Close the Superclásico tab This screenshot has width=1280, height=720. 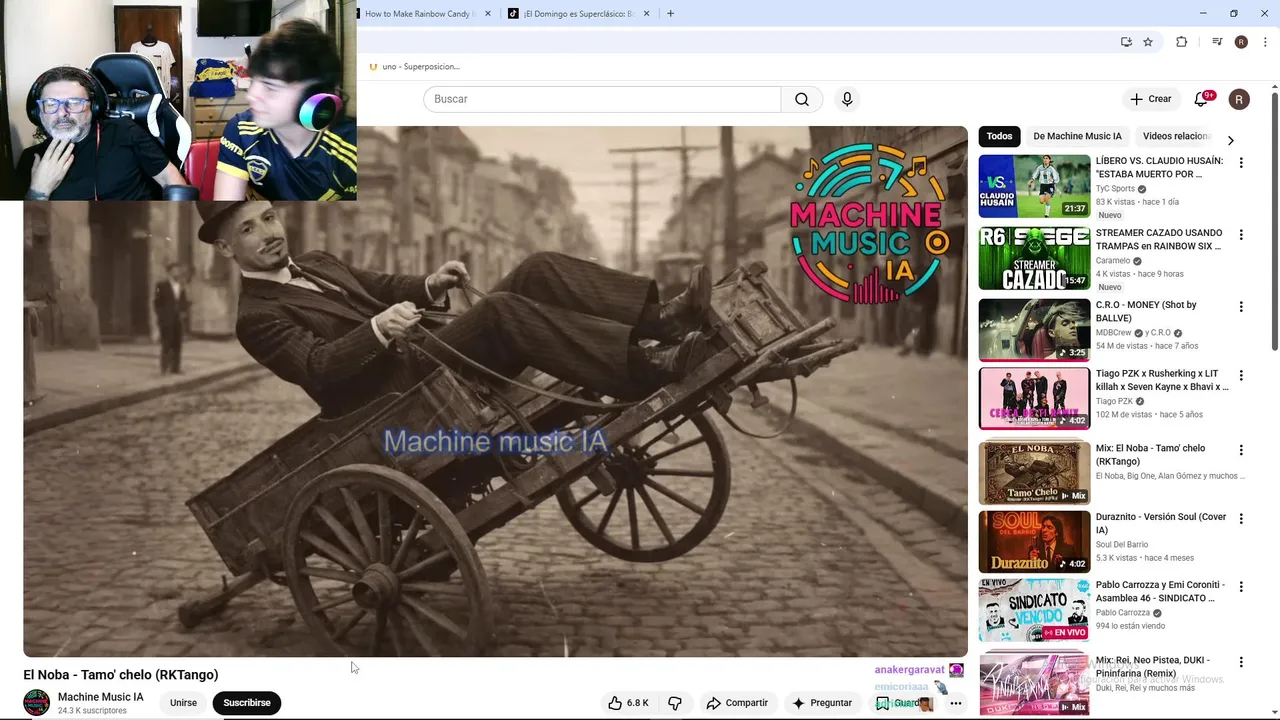pos(646,14)
